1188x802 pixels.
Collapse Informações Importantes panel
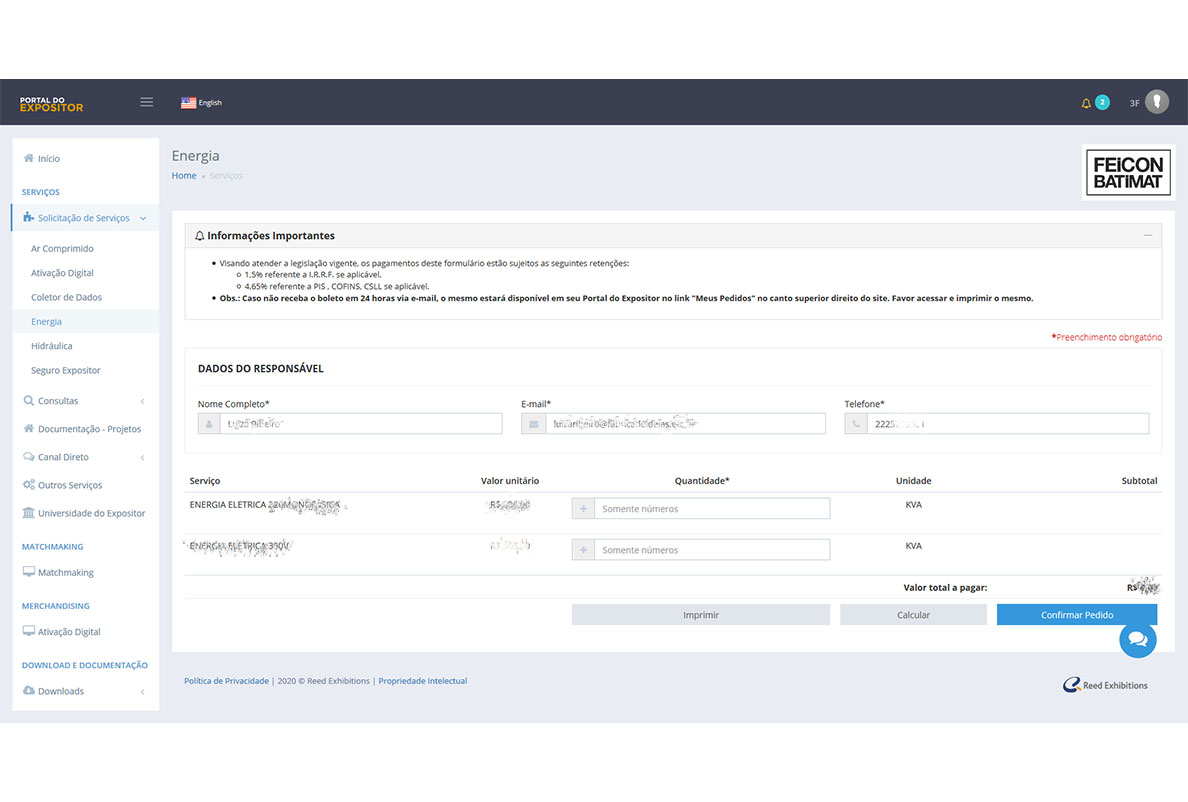click(1148, 236)
